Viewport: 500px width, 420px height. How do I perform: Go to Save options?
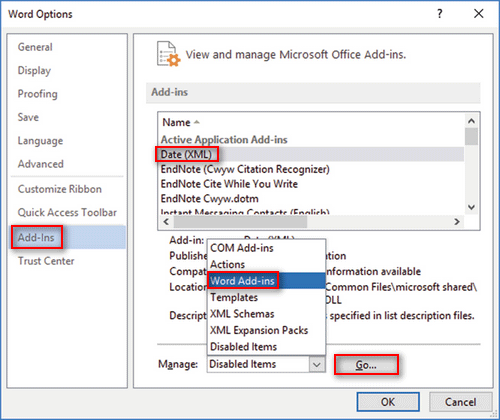click(x=28, y=117)
